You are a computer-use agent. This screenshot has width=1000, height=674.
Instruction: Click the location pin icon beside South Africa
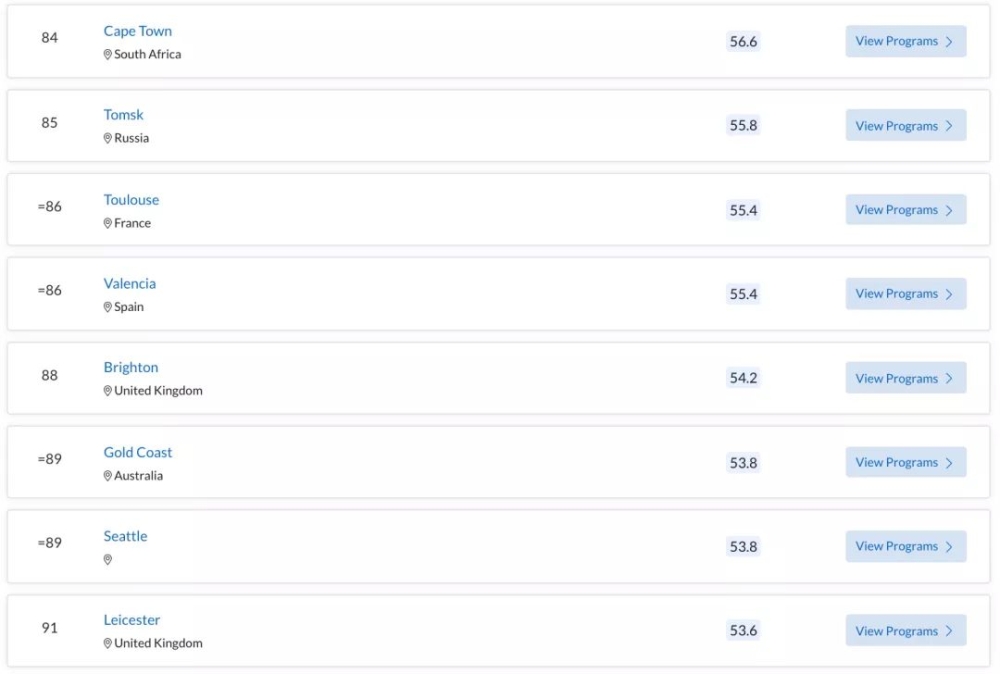[x=108, y=55]
